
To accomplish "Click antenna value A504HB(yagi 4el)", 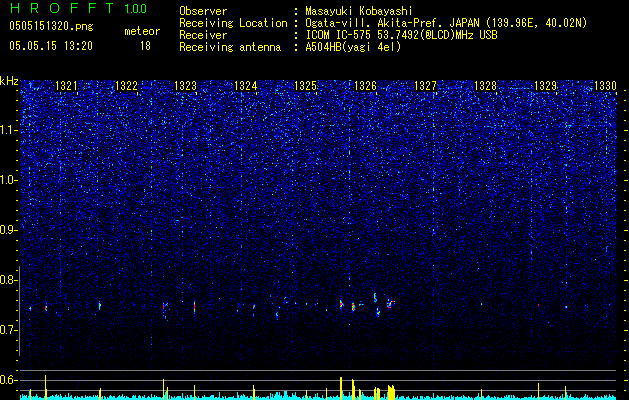I will (x=353, y=47).
